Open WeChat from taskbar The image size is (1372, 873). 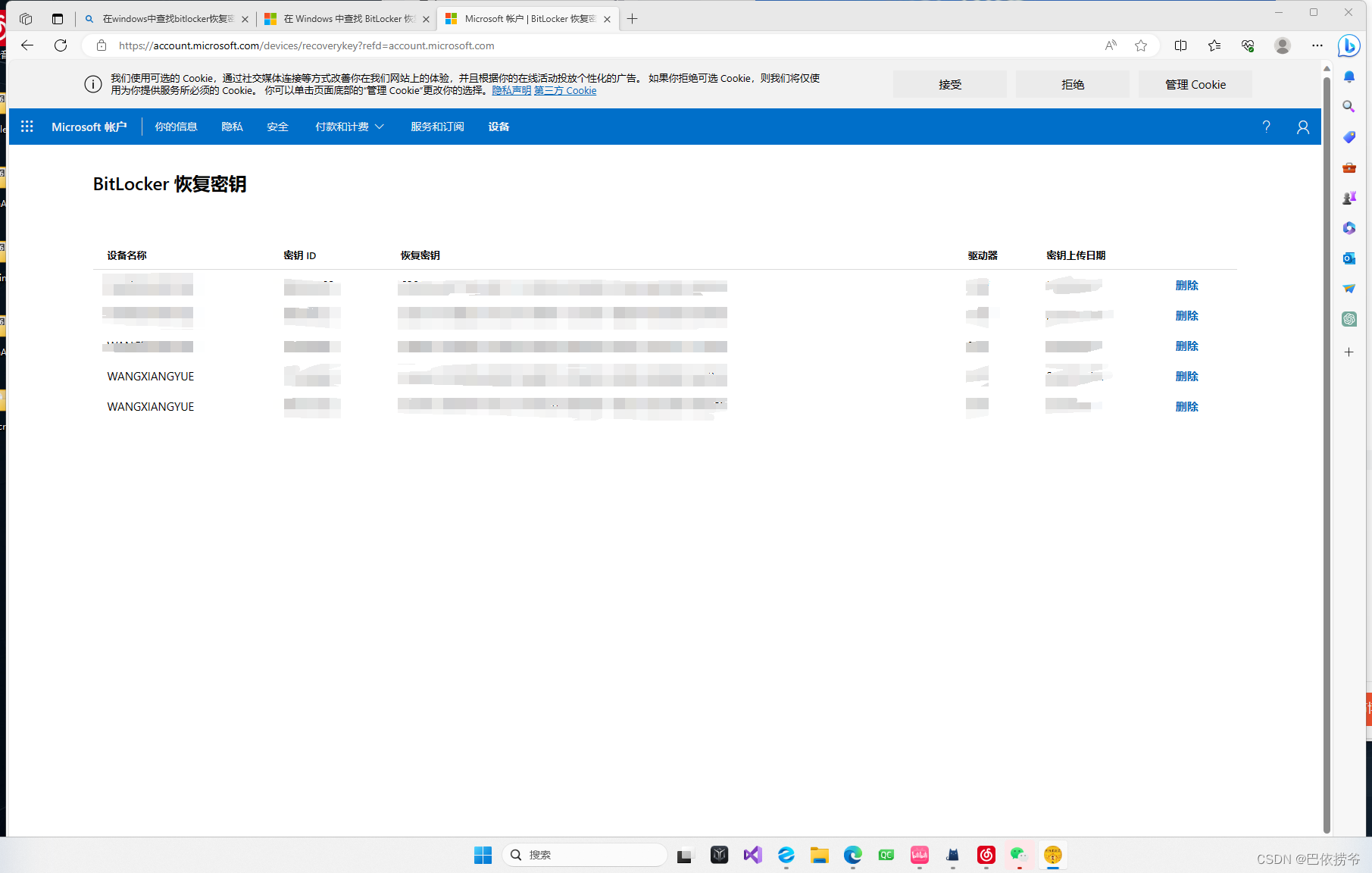[x=1019, y=855]
